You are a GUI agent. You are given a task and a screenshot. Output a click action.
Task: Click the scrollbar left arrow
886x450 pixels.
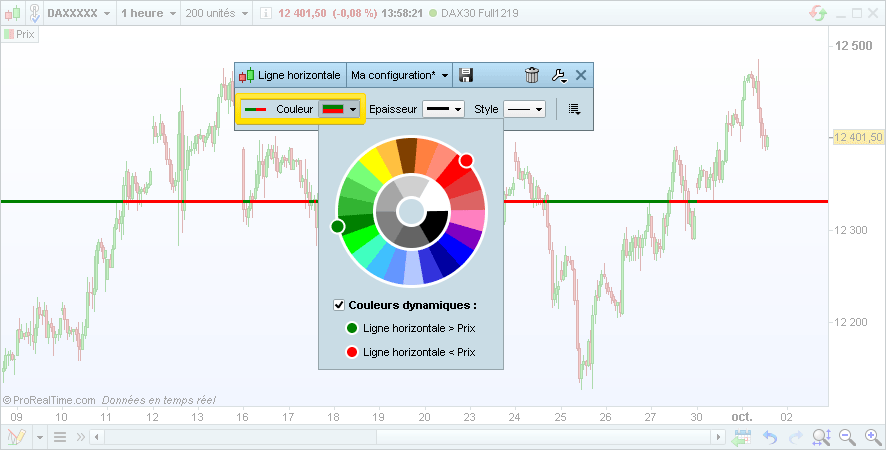[x=97, y=437]
